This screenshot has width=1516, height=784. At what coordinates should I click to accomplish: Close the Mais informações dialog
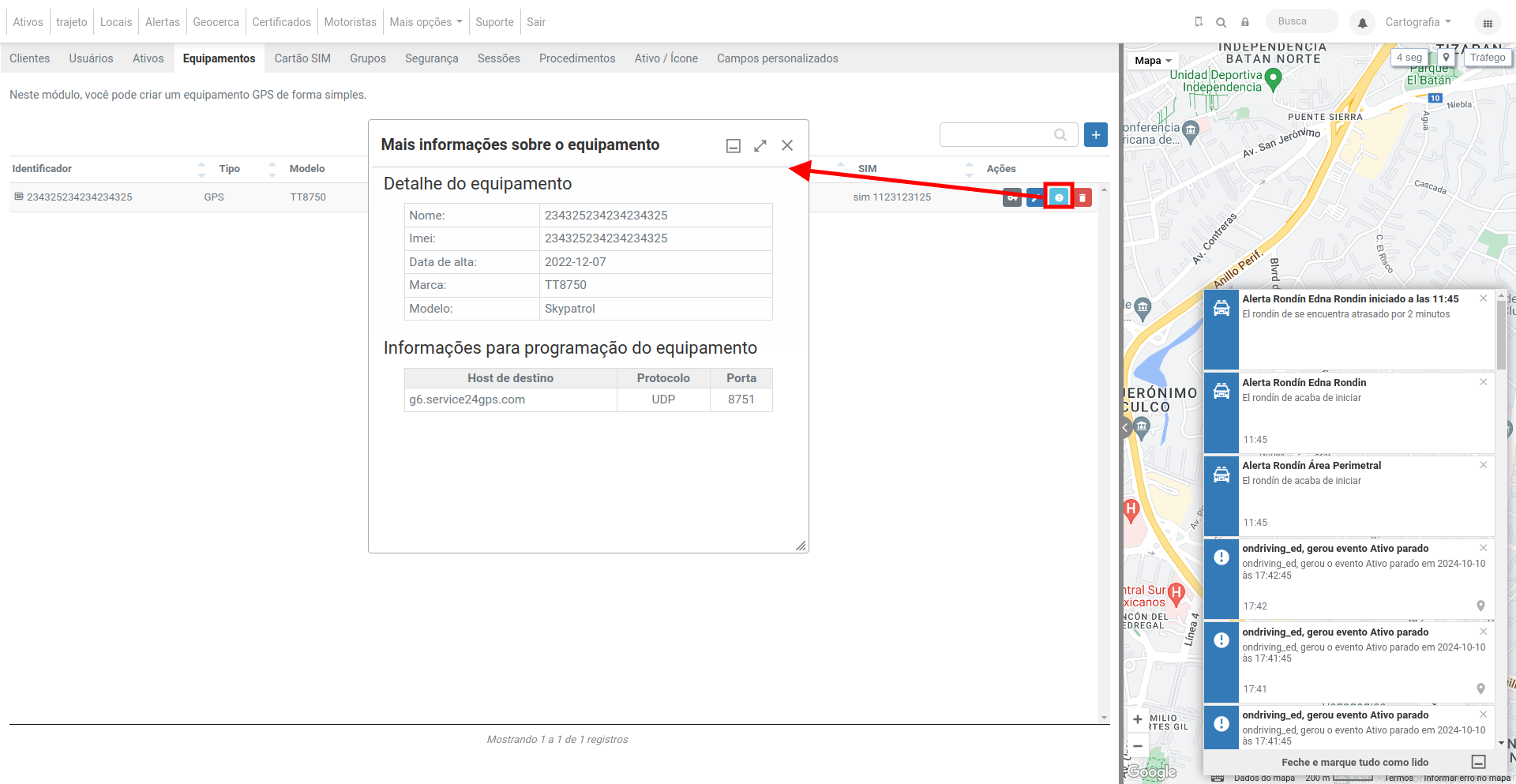click(787, 145)
